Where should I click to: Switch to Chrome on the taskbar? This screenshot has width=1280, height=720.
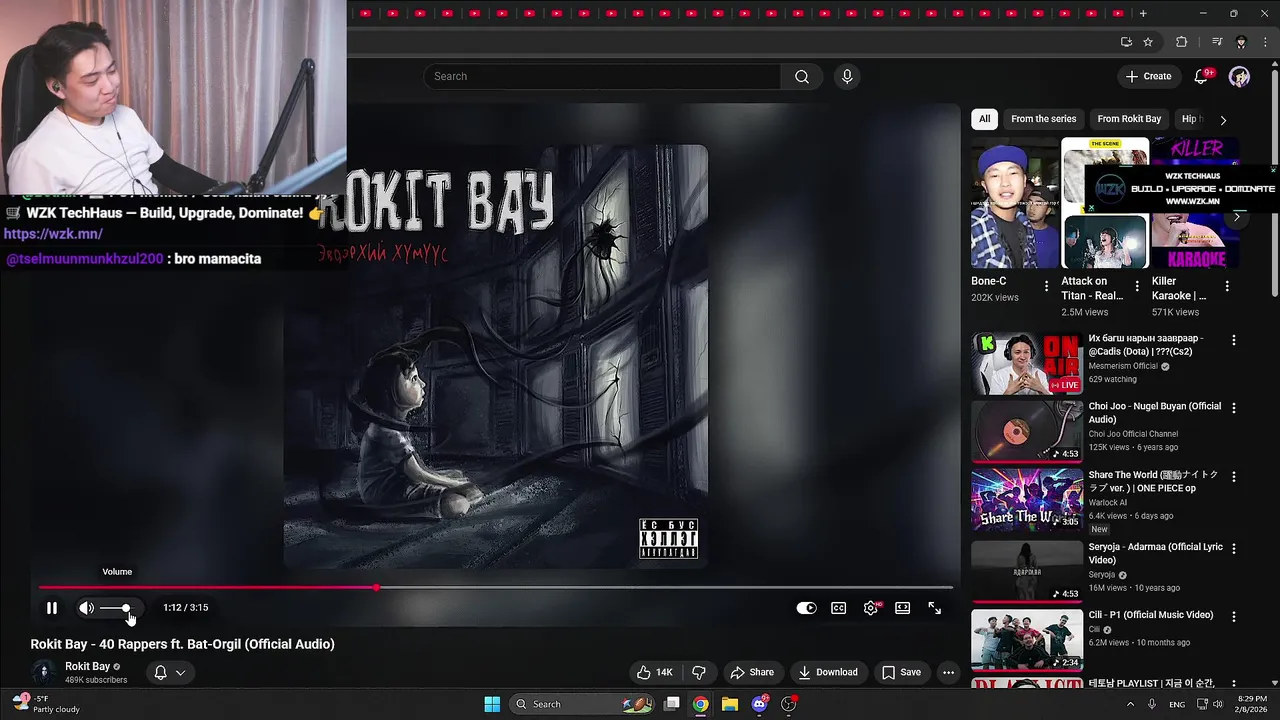tap(701, 704)
